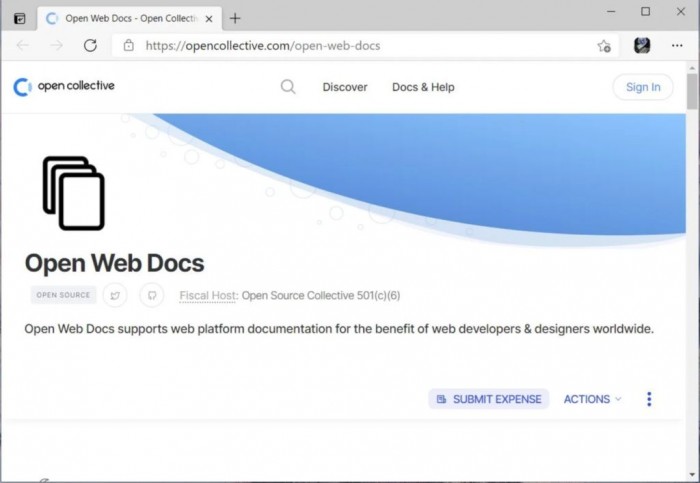This screenshot has width=700, height=483.
Task: Click the Open Web Docs stacked-pages logo
Action: 73,193
